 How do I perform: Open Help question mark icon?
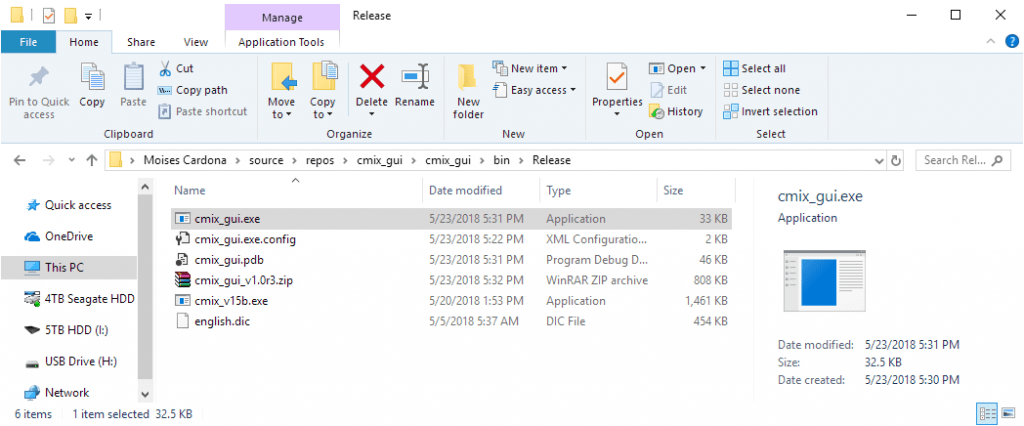1012,42
